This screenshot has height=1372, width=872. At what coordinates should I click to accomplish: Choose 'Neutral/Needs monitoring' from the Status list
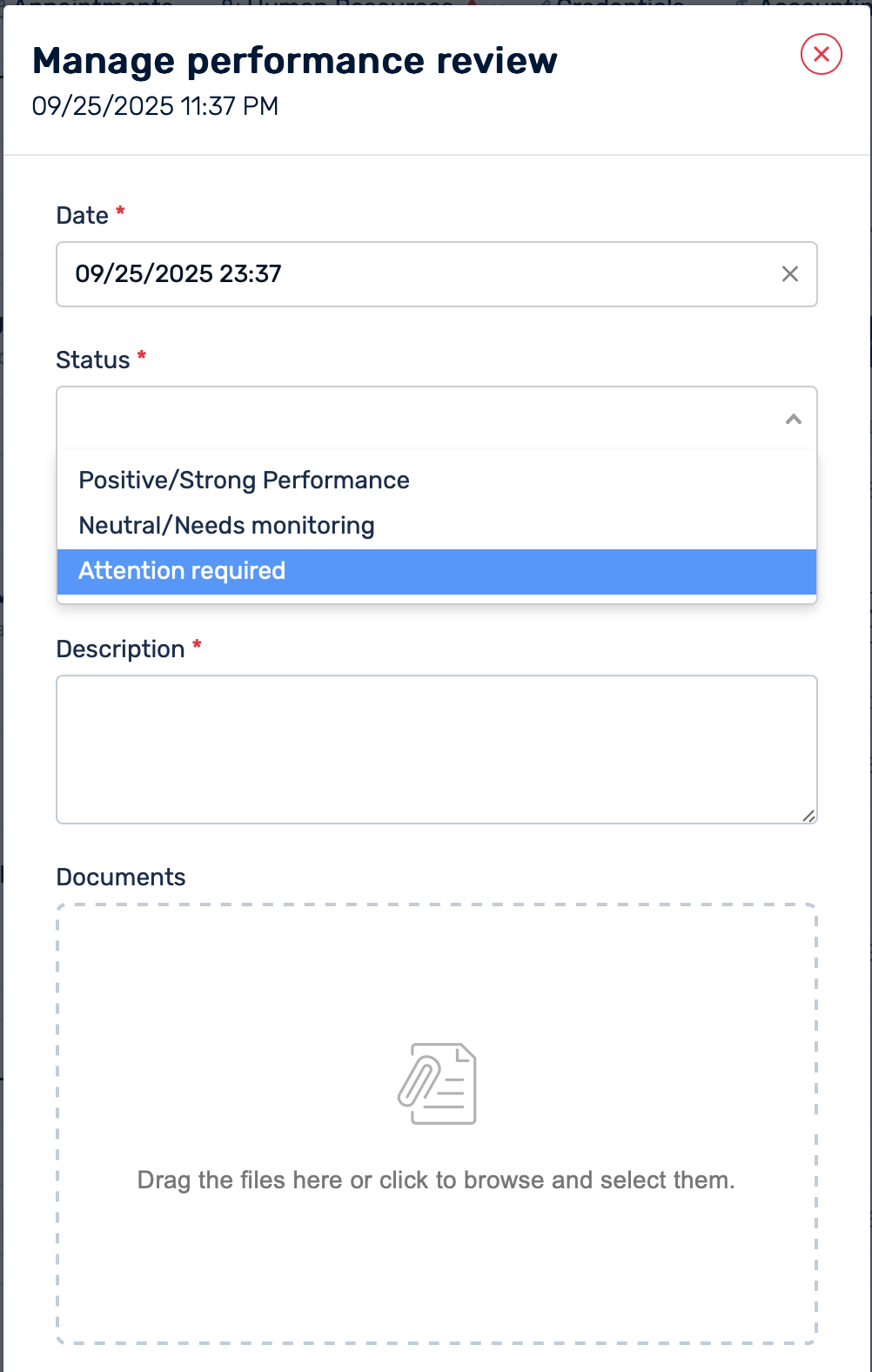(226, 526)
